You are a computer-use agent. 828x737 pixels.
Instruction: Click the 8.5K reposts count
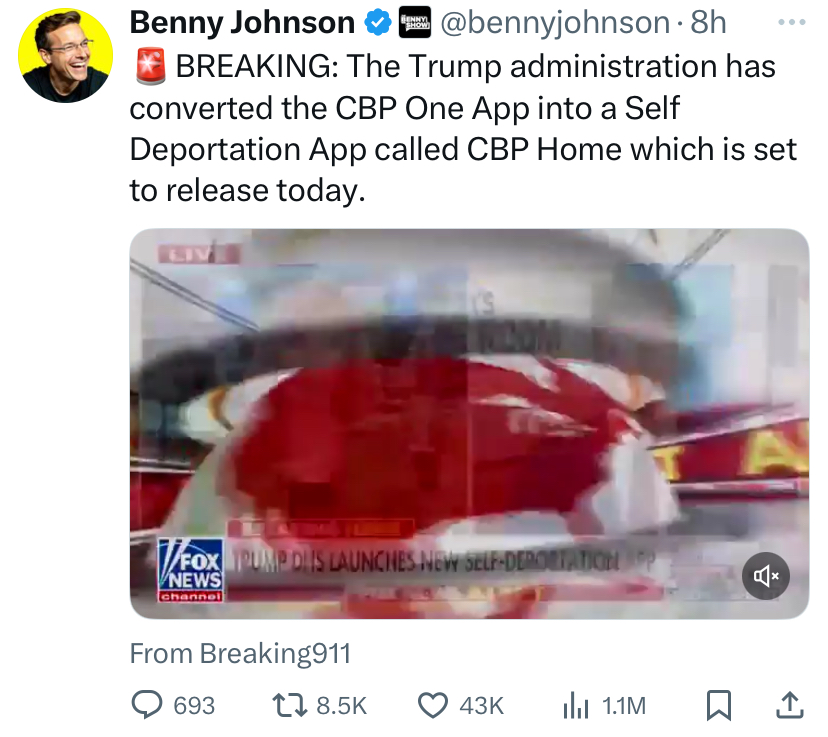(341, 706)
